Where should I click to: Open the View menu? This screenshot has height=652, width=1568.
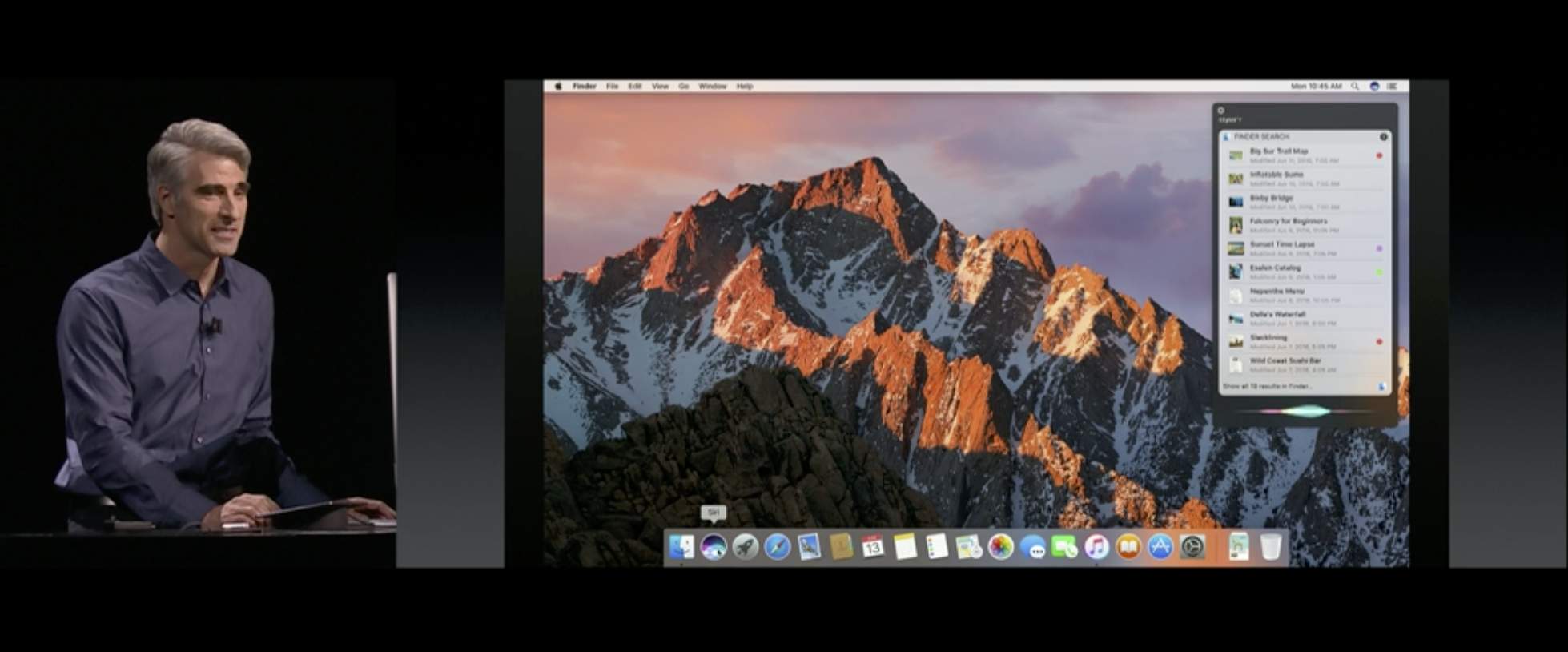[660, 87]
